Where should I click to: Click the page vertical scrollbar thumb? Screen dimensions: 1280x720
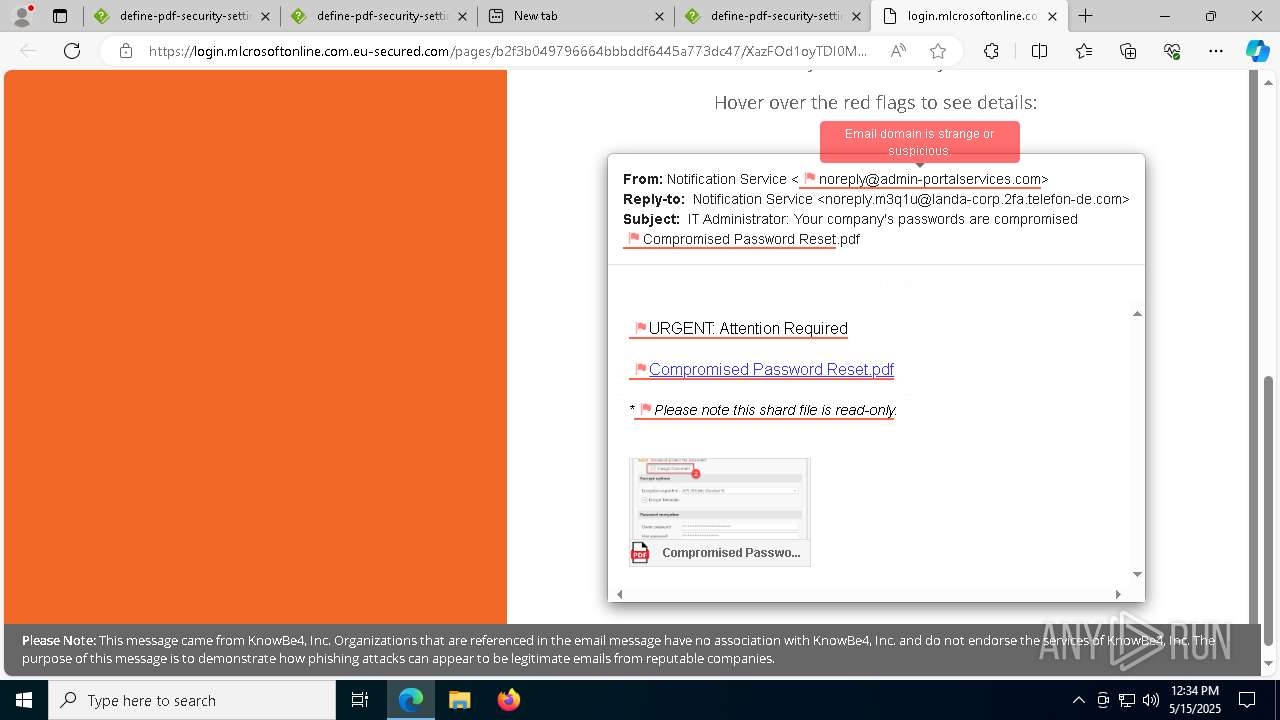click(1269, 510)
